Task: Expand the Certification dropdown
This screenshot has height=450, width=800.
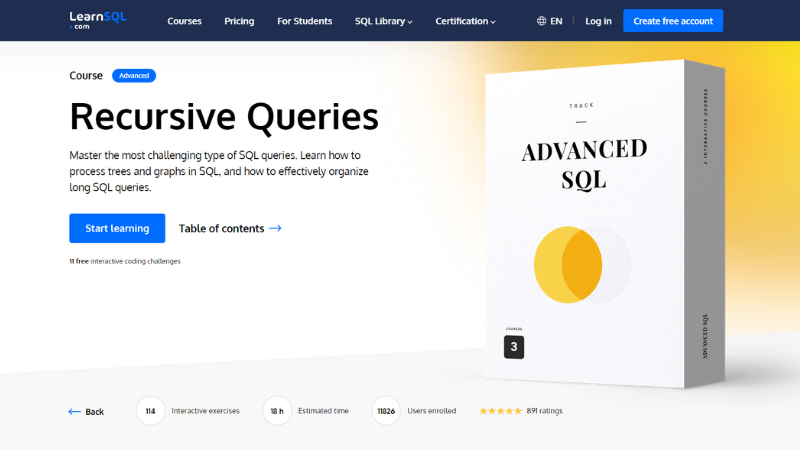Action: click(x=465, y=21)
